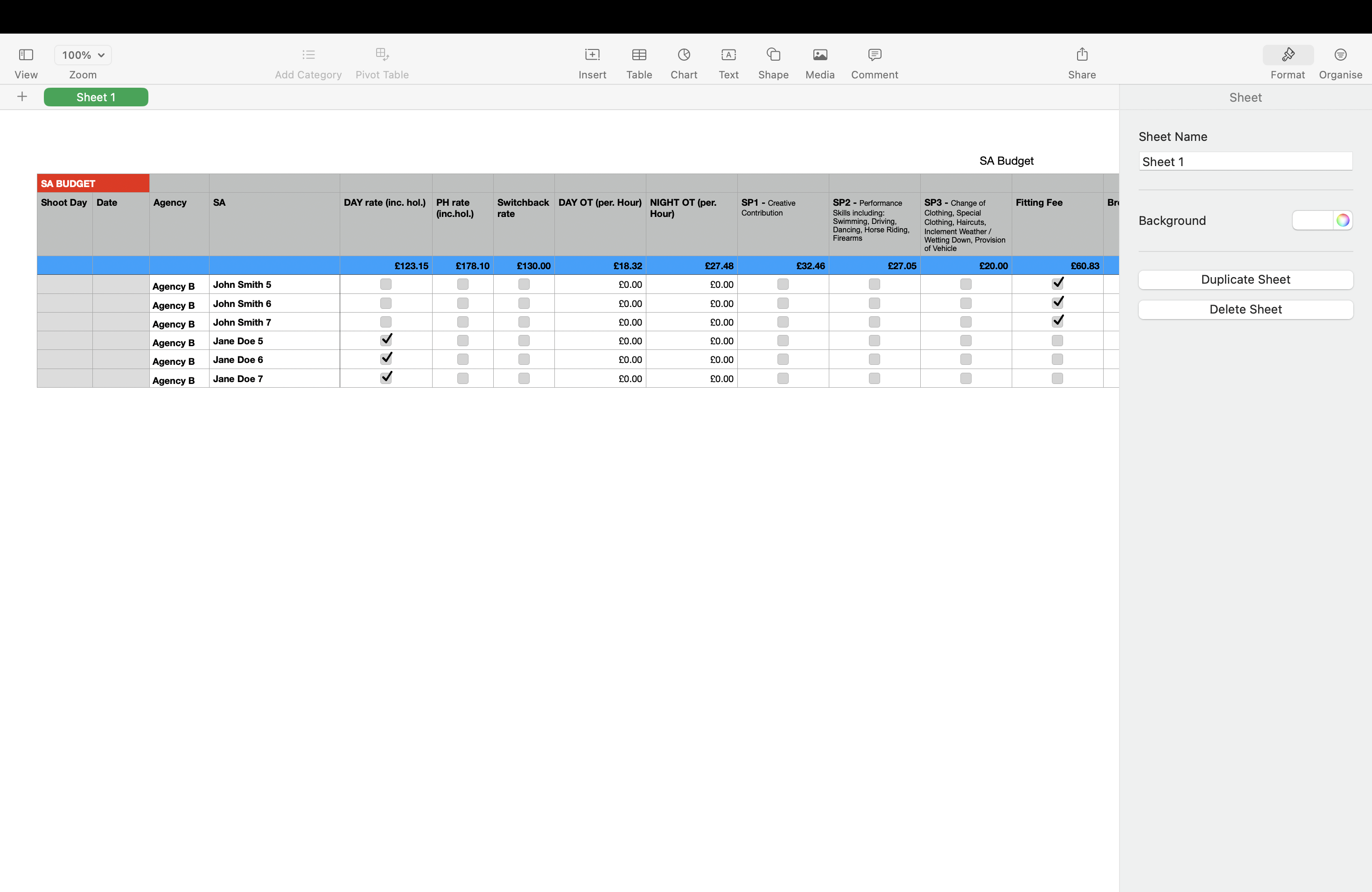Viewport: 1372px width, 892px height.
Task: Click the Background colour swatch well
Action: pos(1312,220)
